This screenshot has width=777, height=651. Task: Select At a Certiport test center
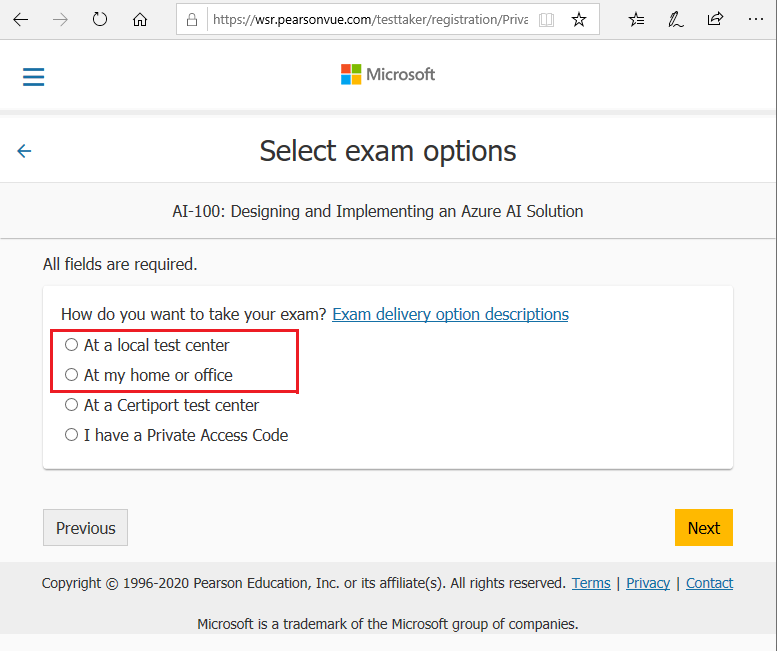[71, 405]
